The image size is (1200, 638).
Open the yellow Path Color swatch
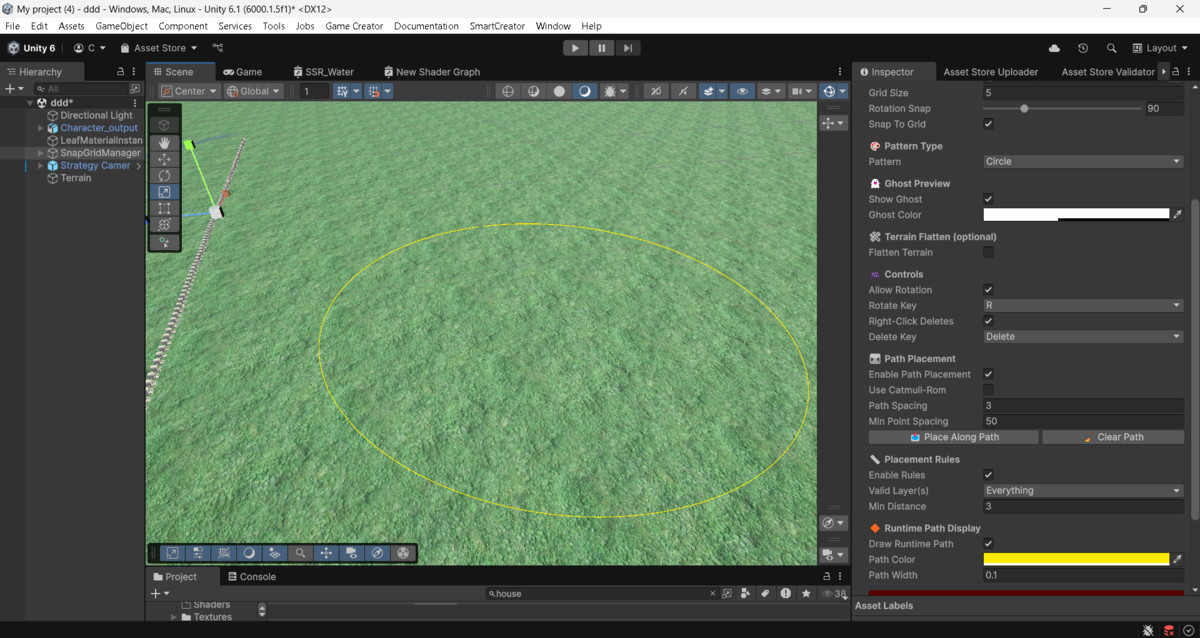pyautogui.click(x=1076, y=560)
